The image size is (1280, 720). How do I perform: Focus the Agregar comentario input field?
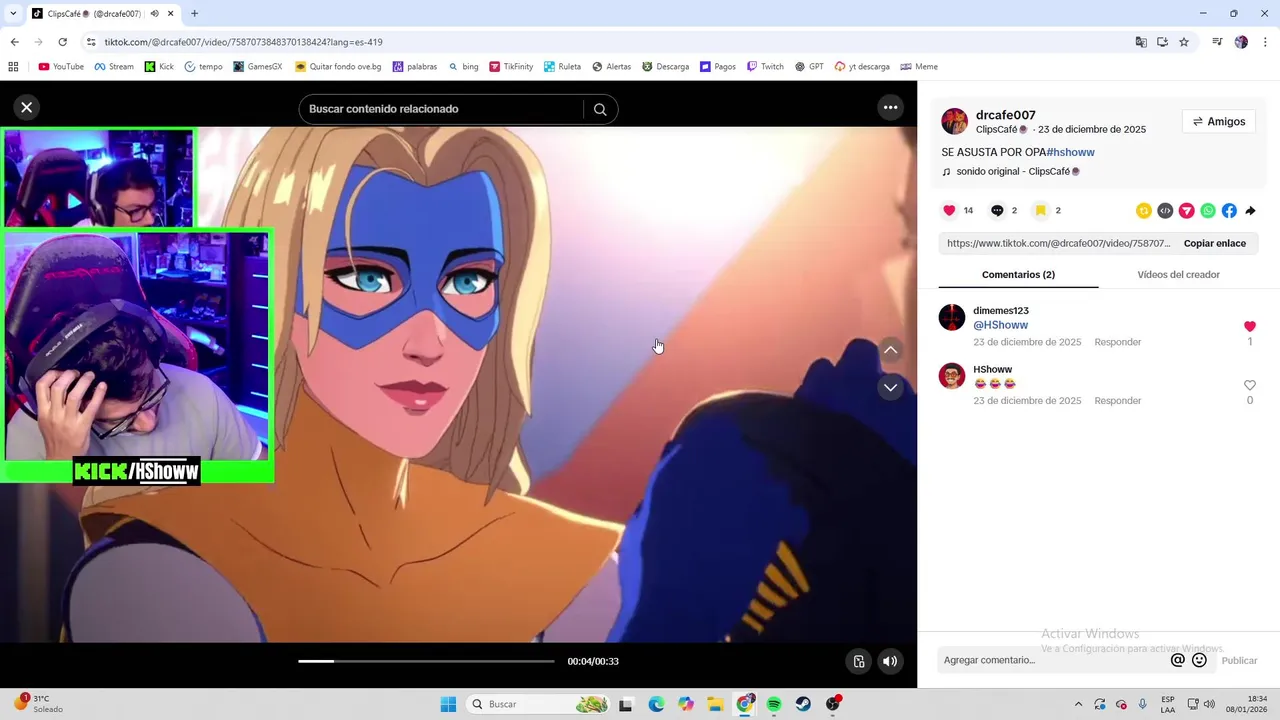point(1053,660)
